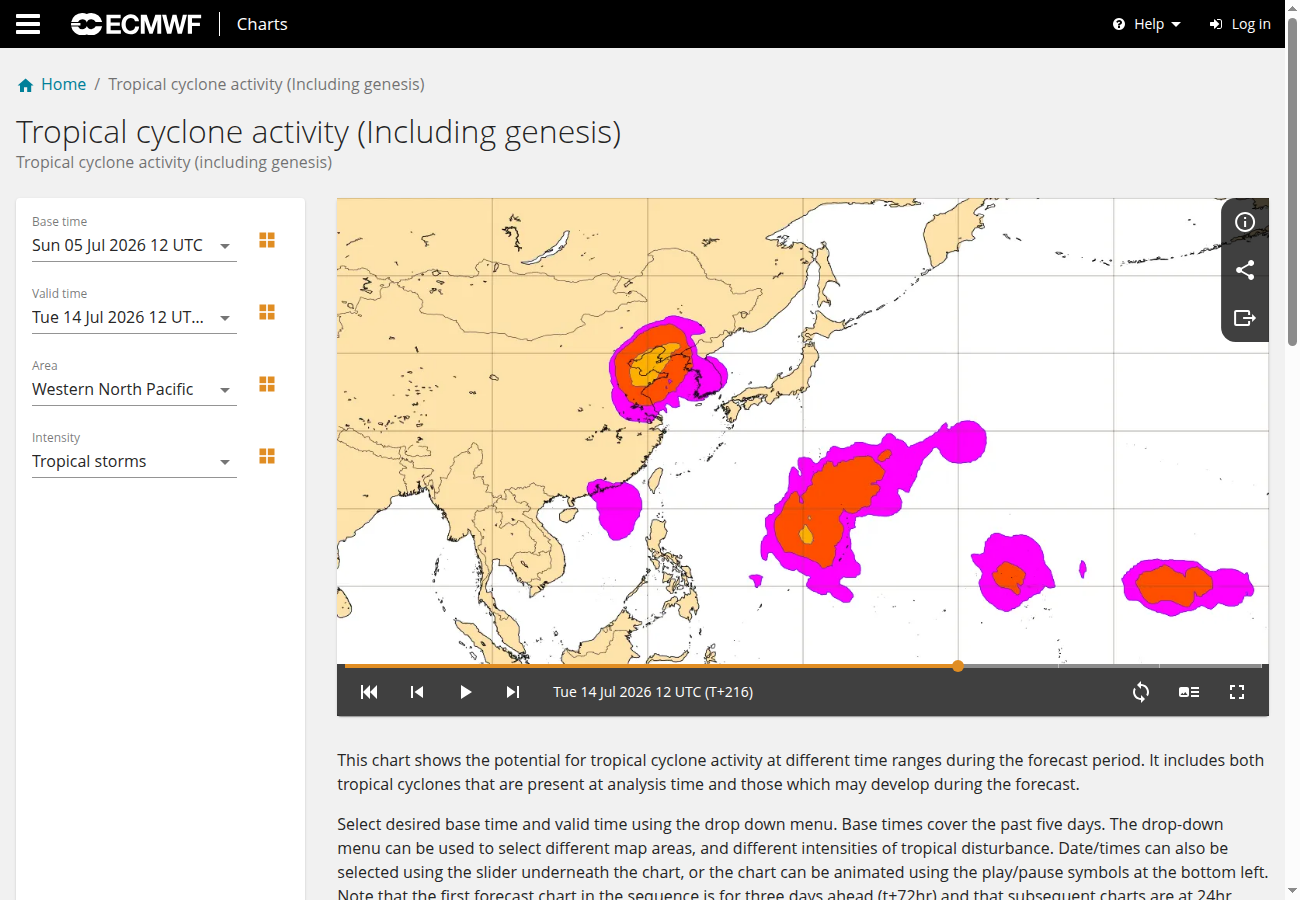This screenshot has height=900, width=1300.
Task: Open the Help menu
Action: [x=1147, y=24]
